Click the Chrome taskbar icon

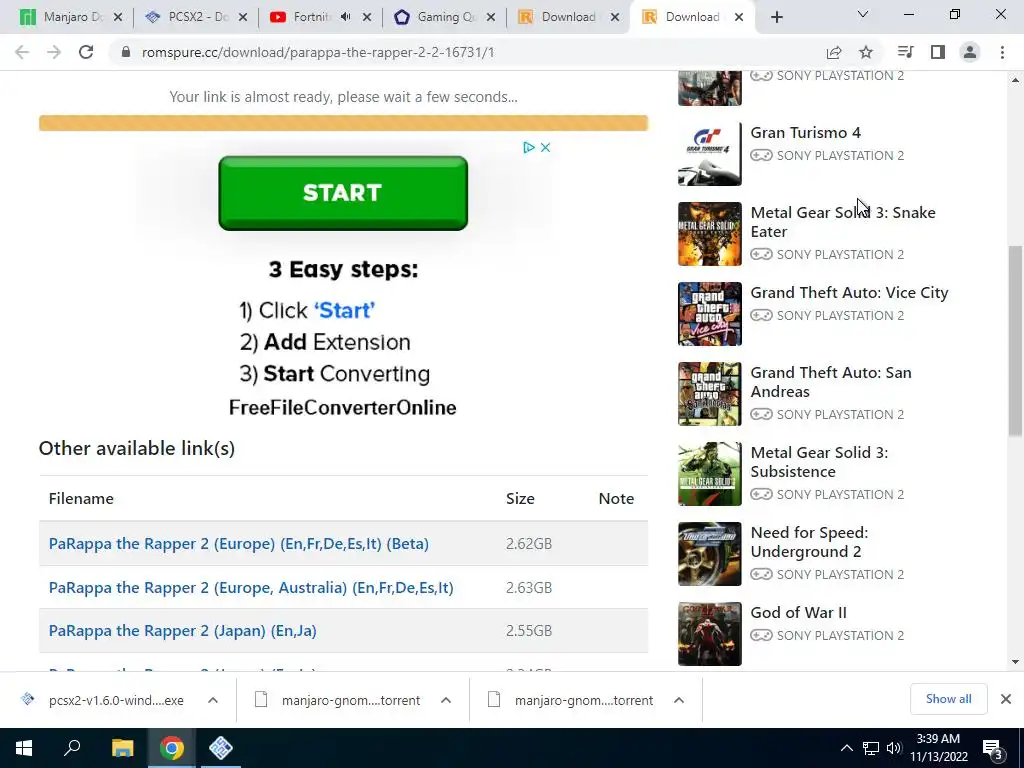click(x=172, y=748)
